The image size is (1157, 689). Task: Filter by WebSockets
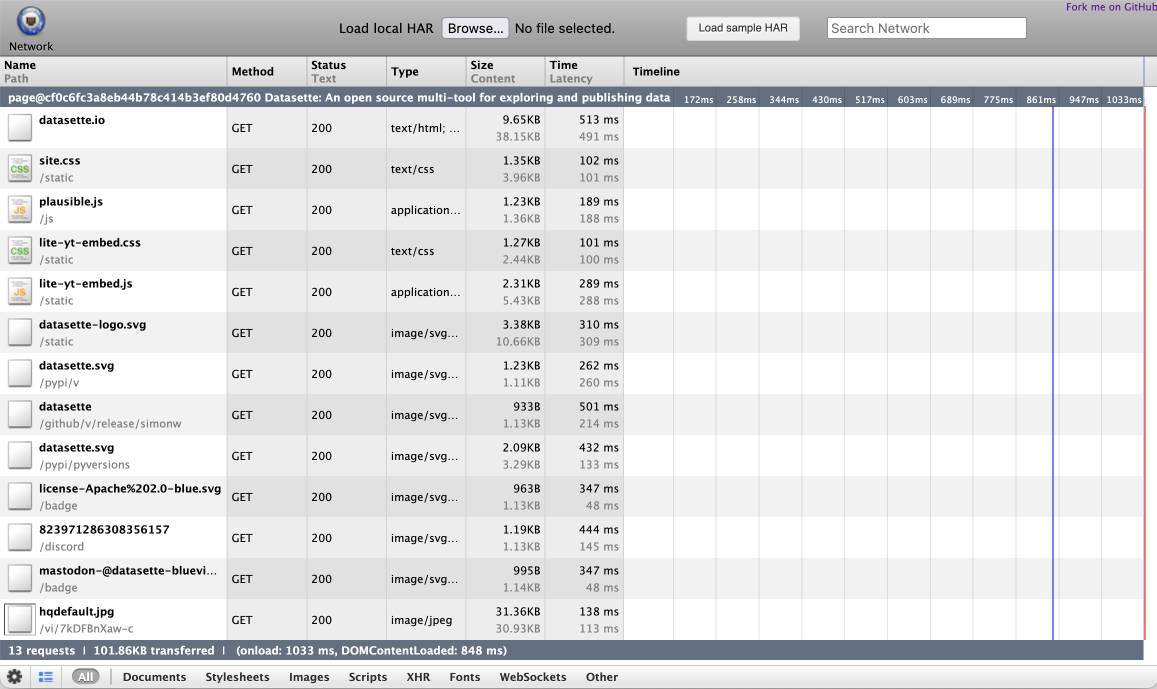tap(533, 676)
